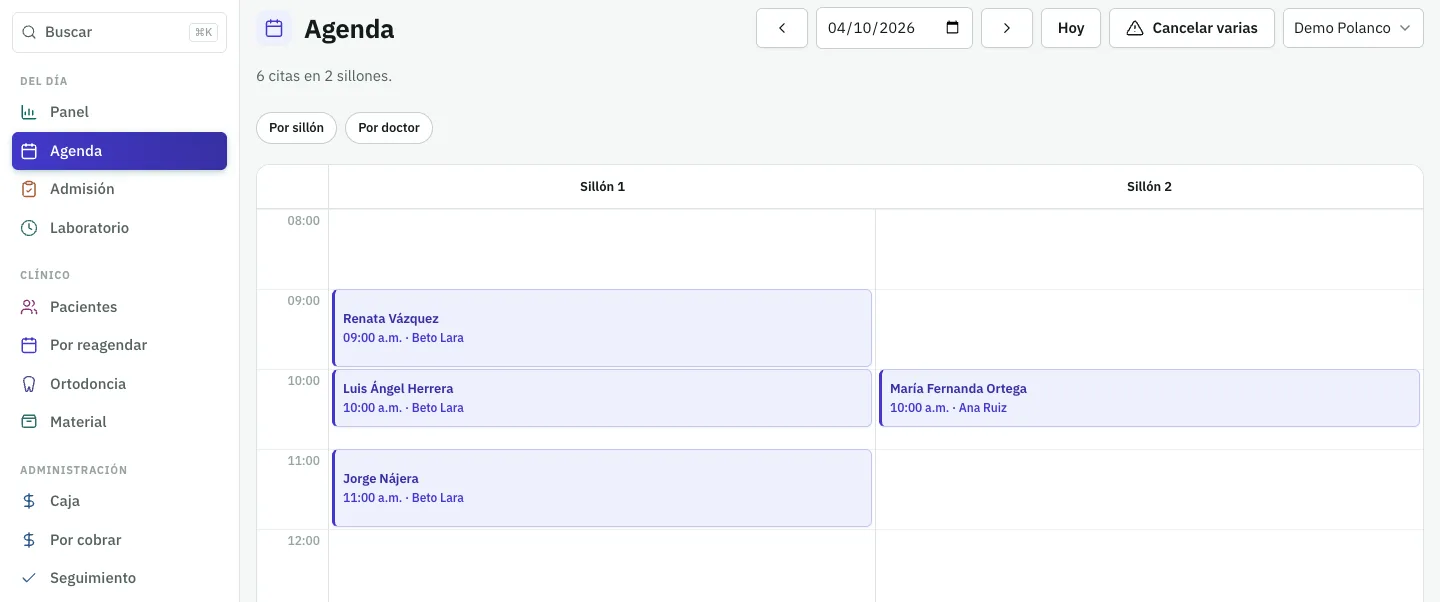Click the Cancelar varias button
The image size is (1440, 602).
(x=1192, y=28)
